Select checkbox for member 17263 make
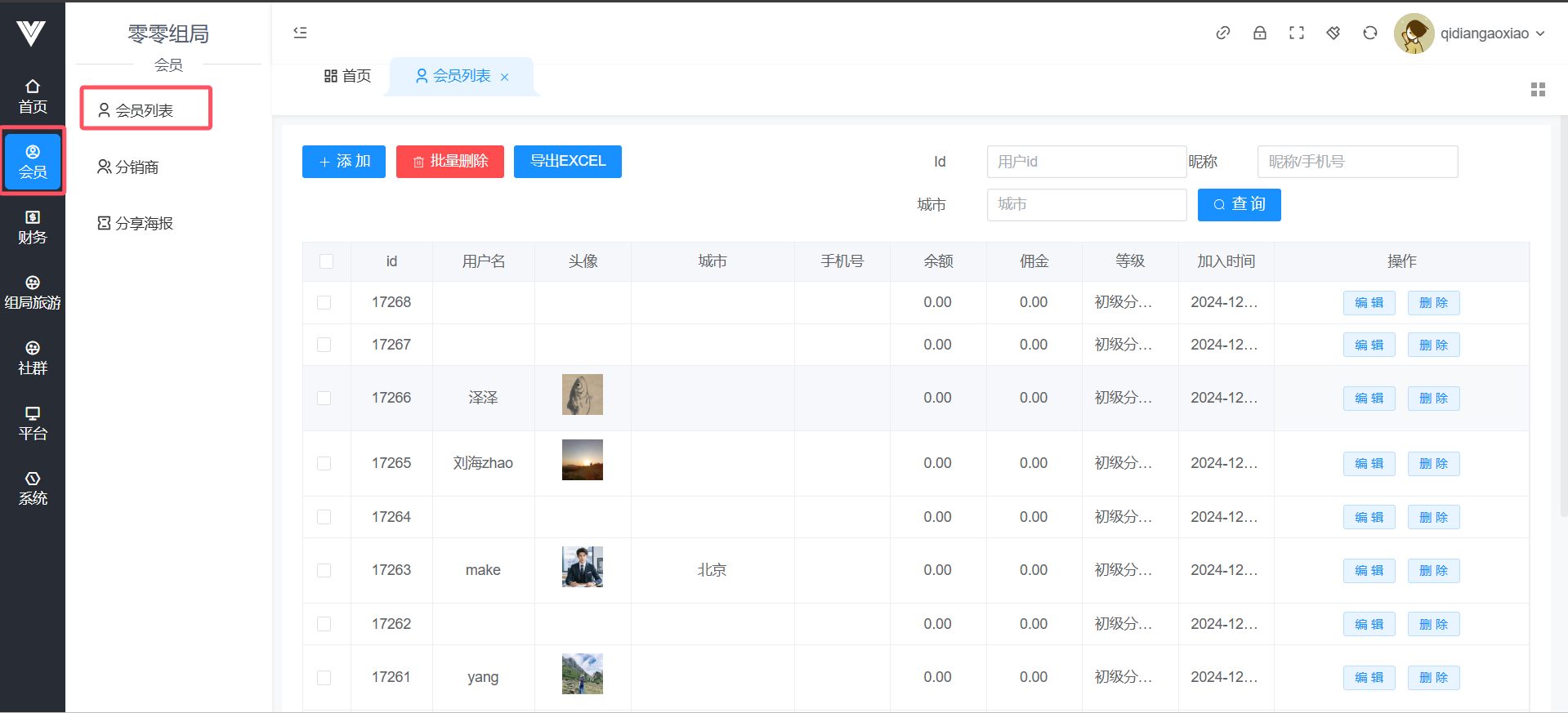1568x713 pixels. pyautogui.click(x=324, y=571)
